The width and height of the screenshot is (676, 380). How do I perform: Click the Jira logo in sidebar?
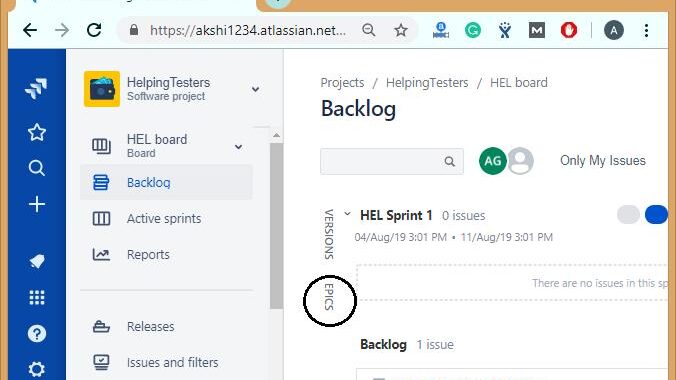[x=36, y=89]
